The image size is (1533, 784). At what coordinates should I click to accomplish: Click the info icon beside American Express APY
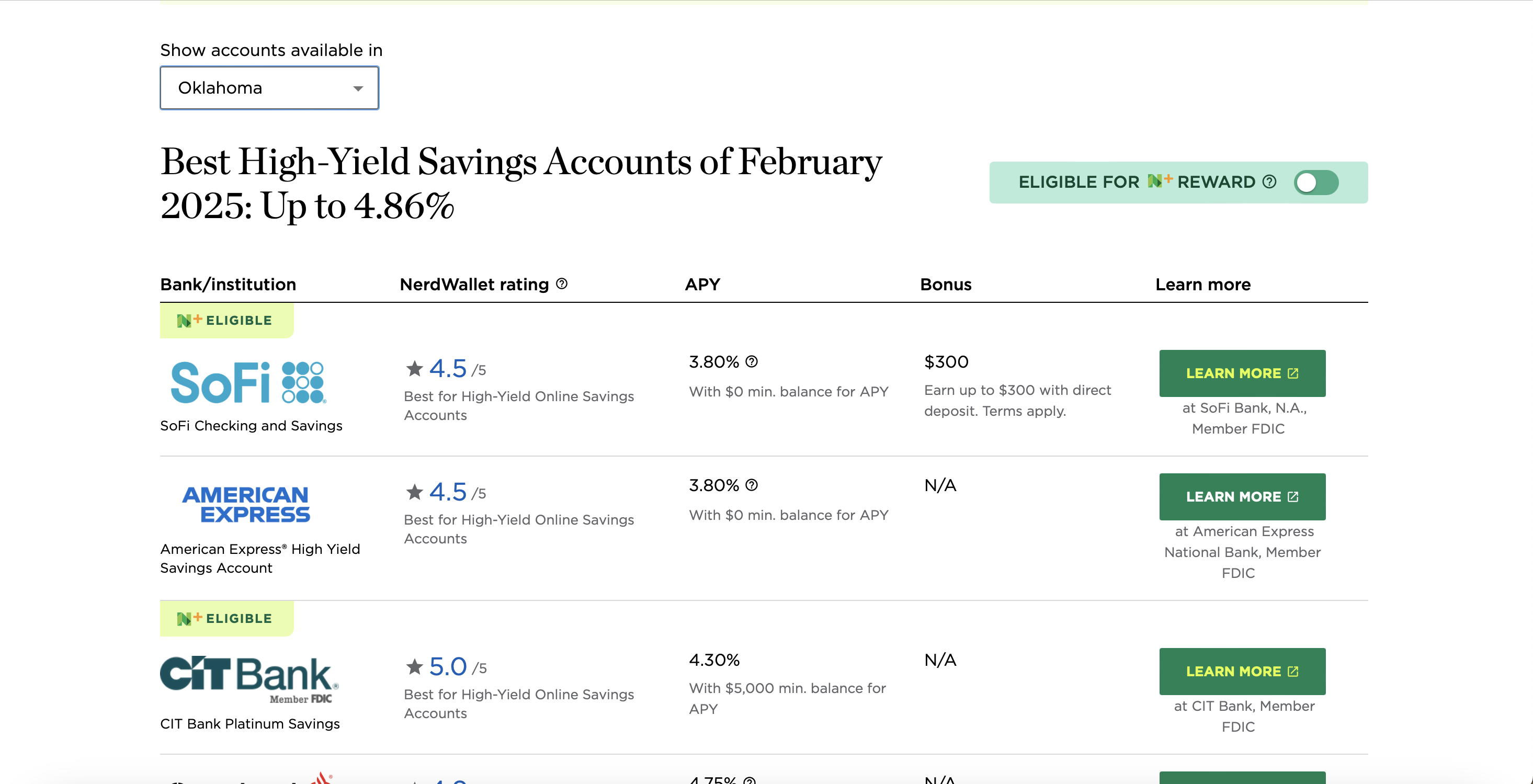[x=752, y=485]
